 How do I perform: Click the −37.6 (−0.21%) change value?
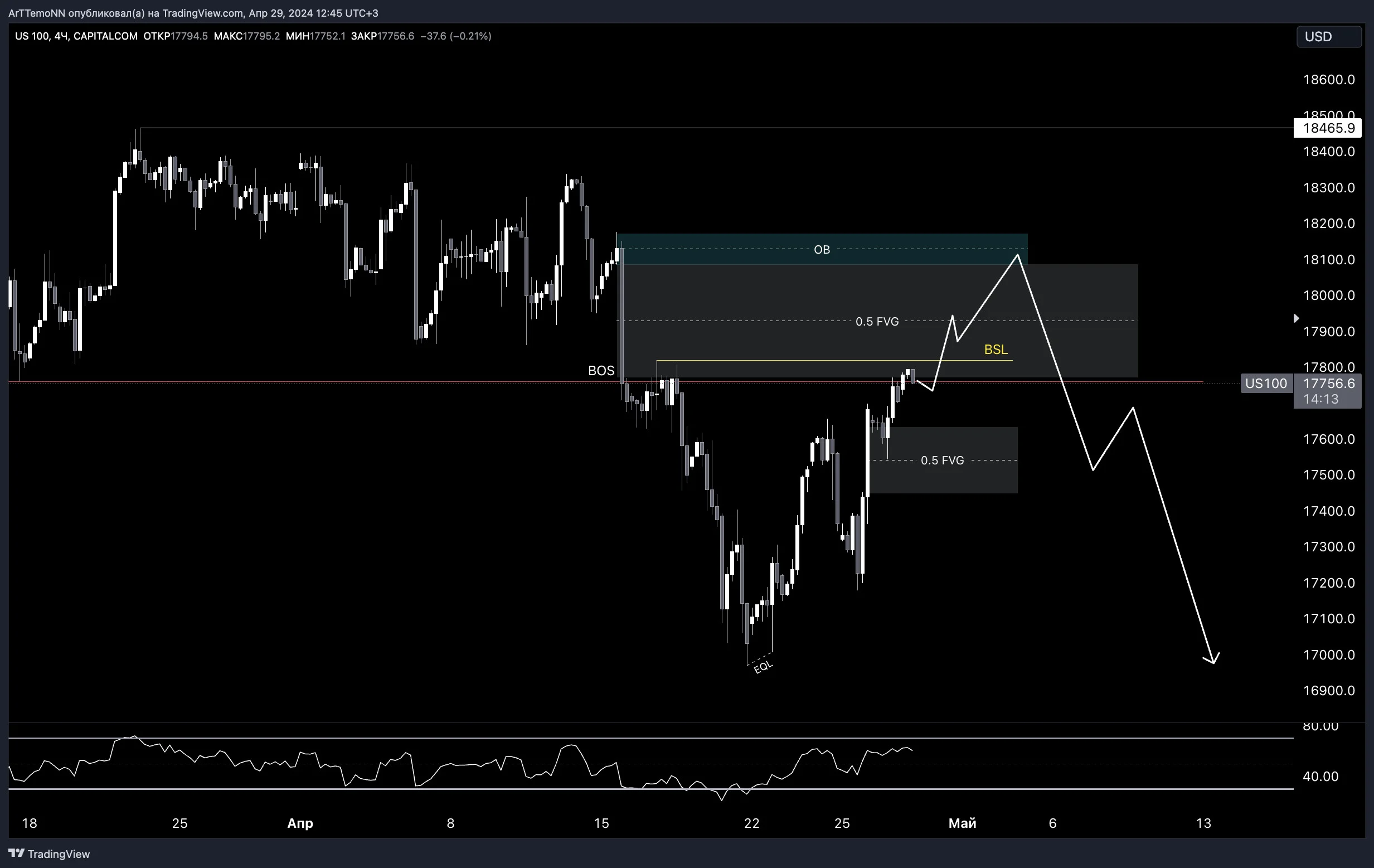[456, 36]
